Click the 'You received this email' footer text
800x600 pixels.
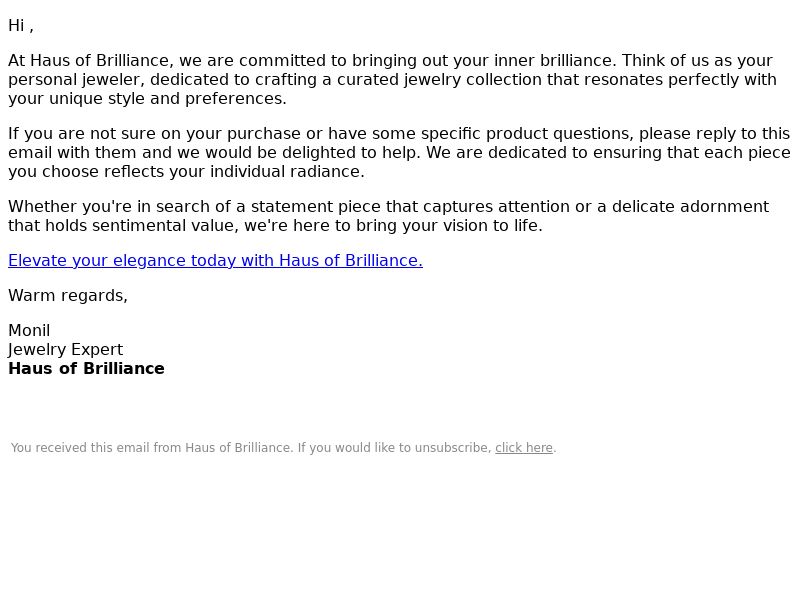[283, 448]
